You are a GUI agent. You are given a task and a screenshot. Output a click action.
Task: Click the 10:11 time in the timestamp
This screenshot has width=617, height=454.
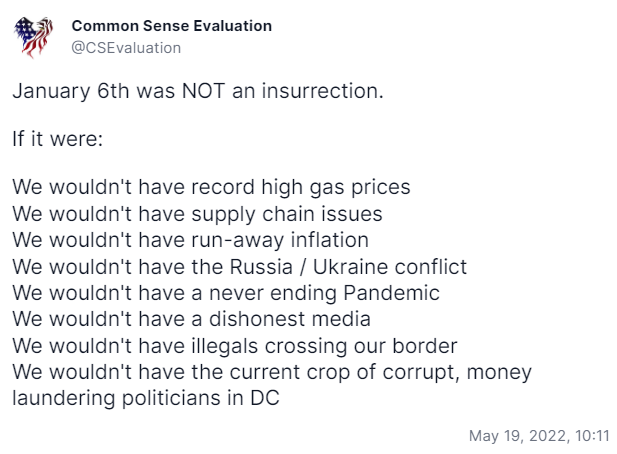592,436
